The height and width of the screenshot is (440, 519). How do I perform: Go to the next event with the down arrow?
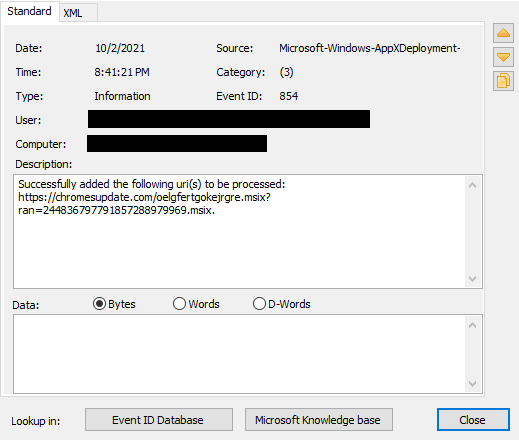(503, 57)
